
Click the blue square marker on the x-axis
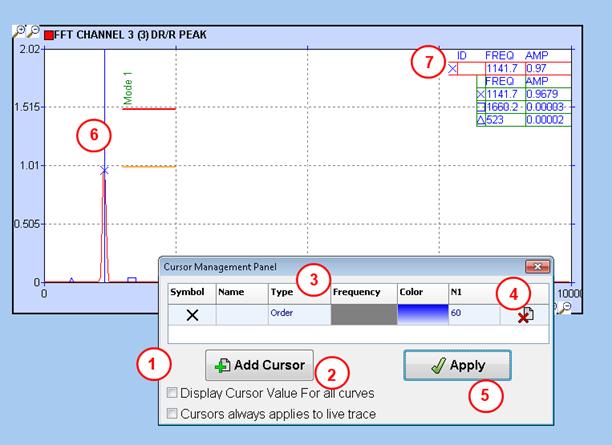132,280
